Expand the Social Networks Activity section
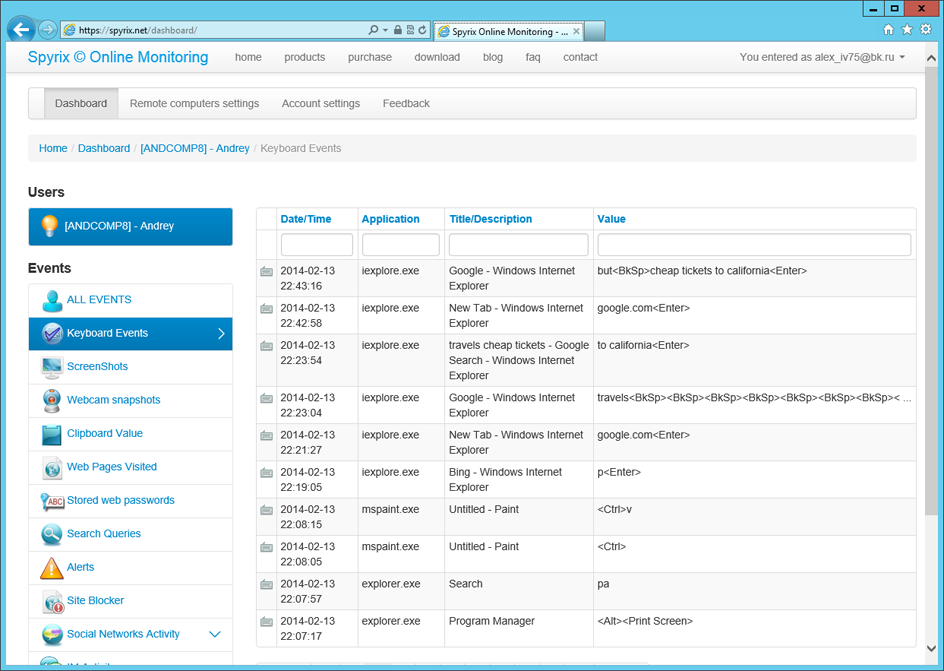This screenshot has height=671, width=944. pos(214,634)
